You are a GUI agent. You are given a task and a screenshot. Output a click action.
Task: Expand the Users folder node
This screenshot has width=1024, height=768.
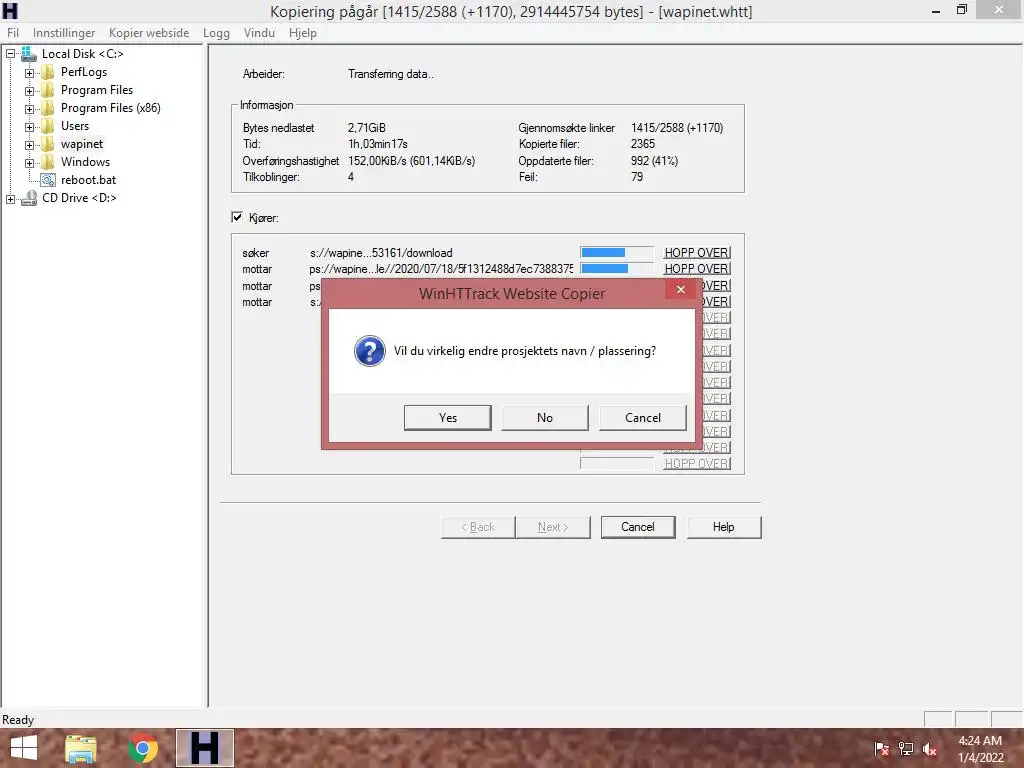click(29, 127)
